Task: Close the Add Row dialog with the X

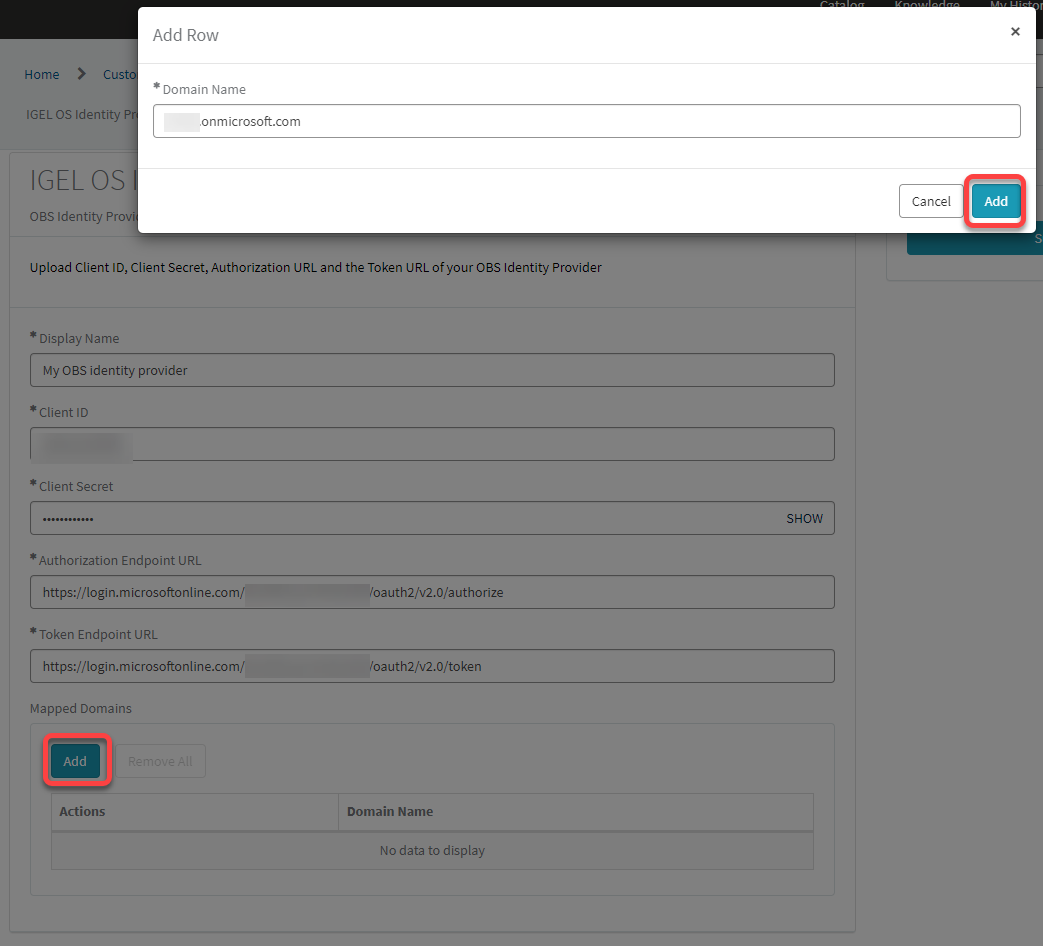Action: point(1015,31)
